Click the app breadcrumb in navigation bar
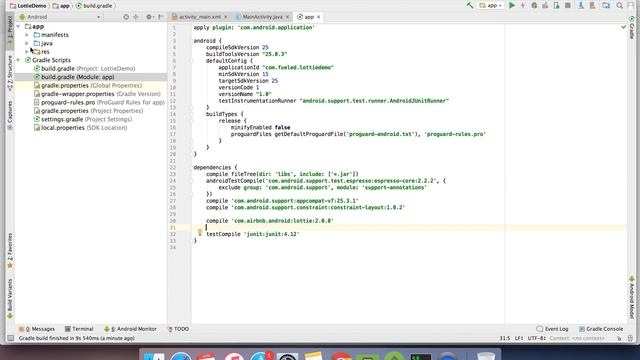This screenshot has height=360, width=640. 61,6
